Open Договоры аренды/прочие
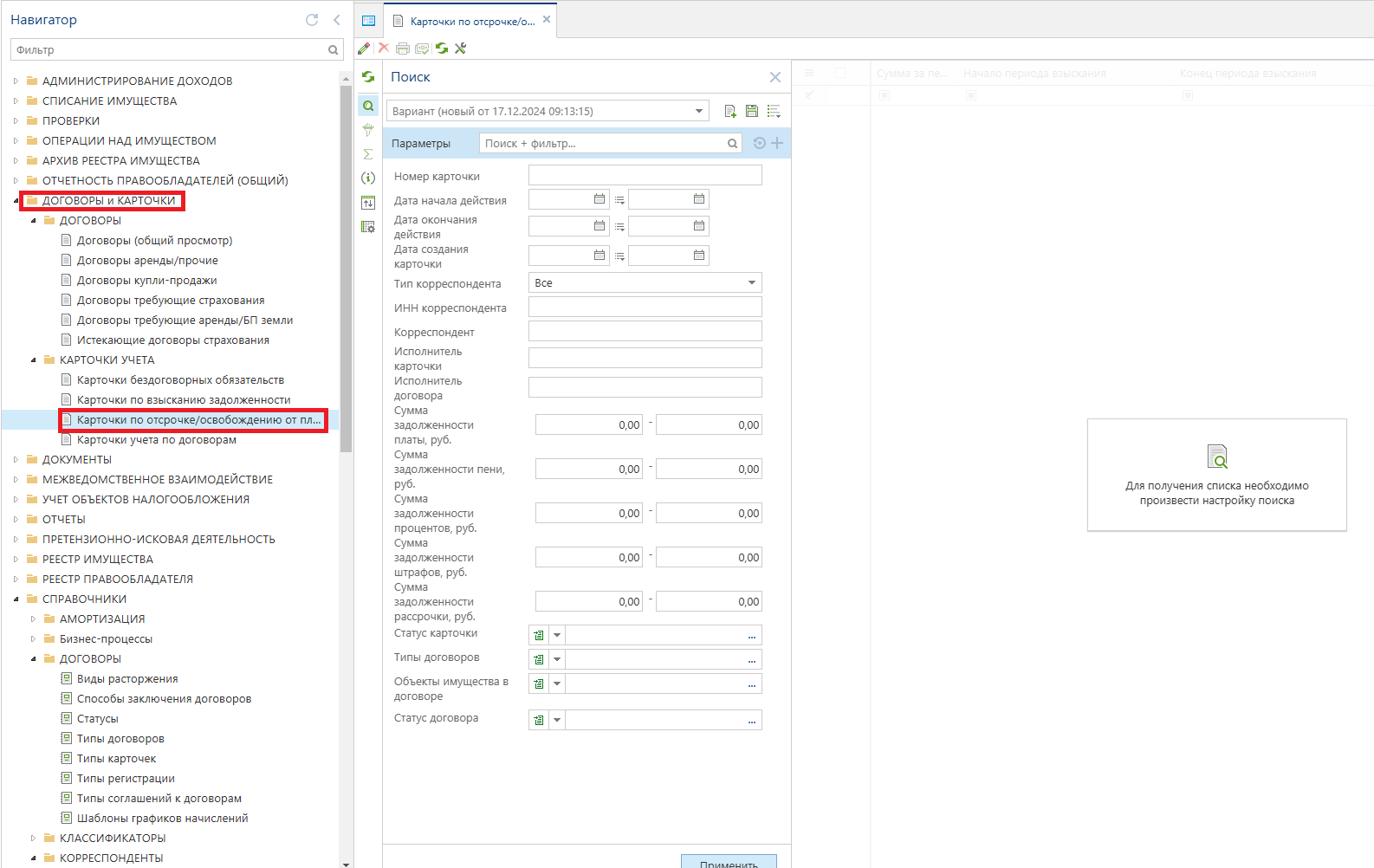The image size is (1374, 868). click(147, 260)
